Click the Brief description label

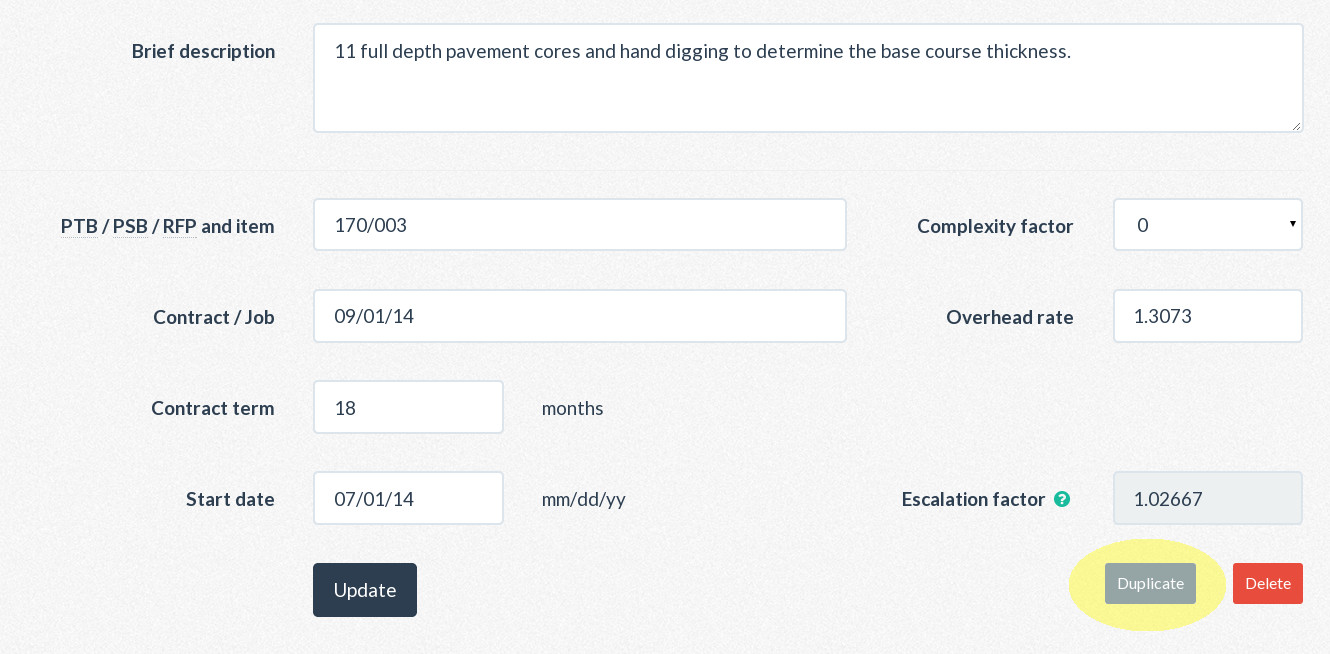(x=203, y=51)
